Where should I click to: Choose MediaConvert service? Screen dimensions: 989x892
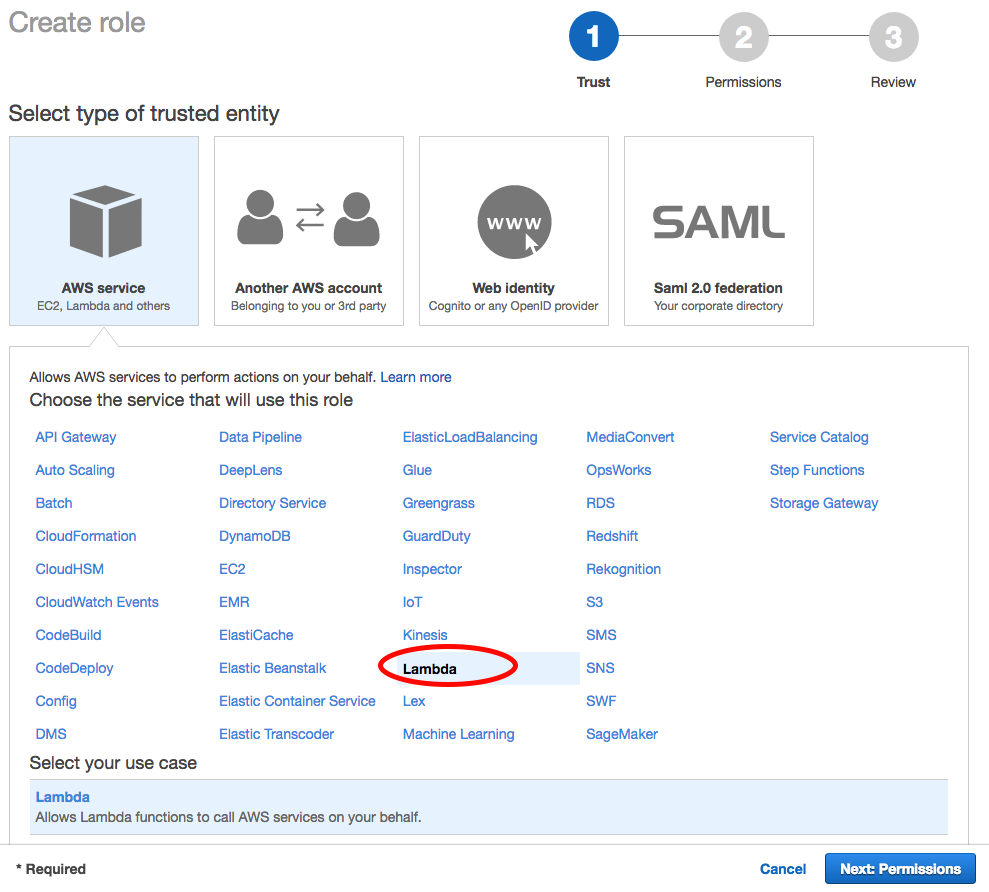tap(630, 437)
